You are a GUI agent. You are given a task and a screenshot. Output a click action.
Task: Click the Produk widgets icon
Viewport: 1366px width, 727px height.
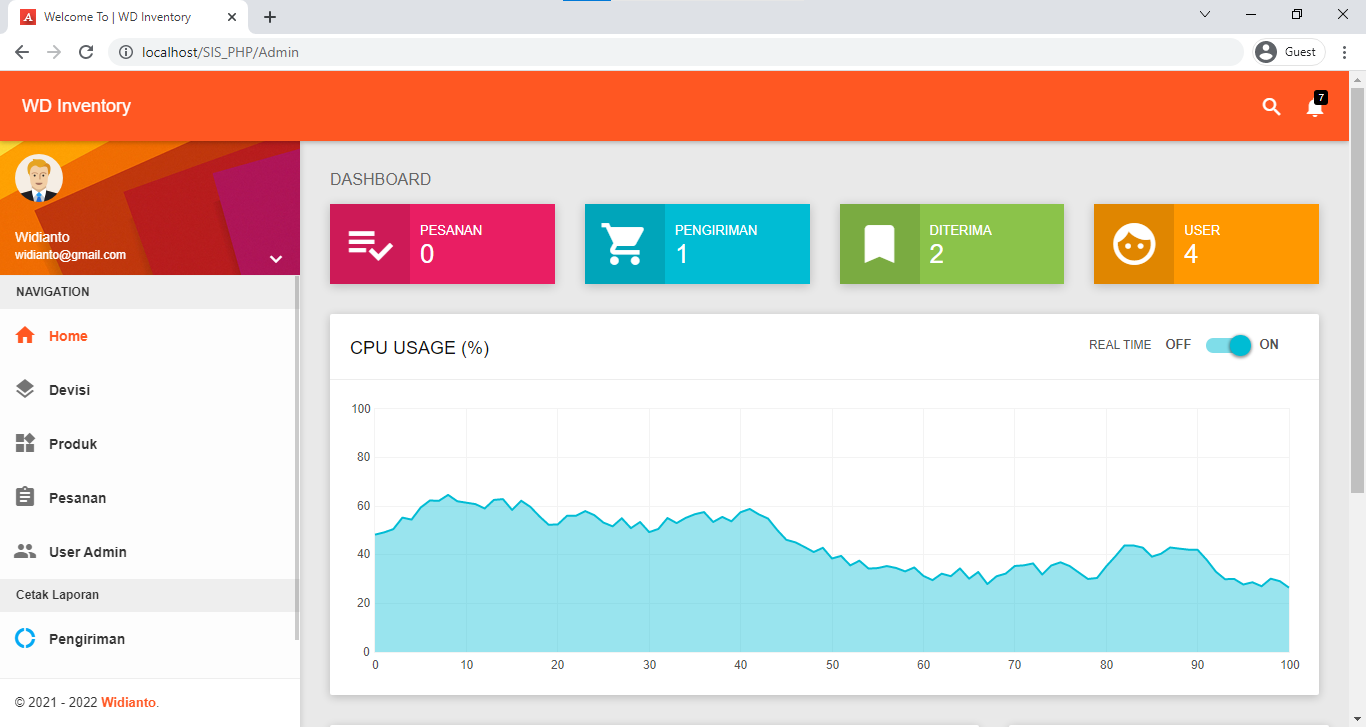(26, 444)
